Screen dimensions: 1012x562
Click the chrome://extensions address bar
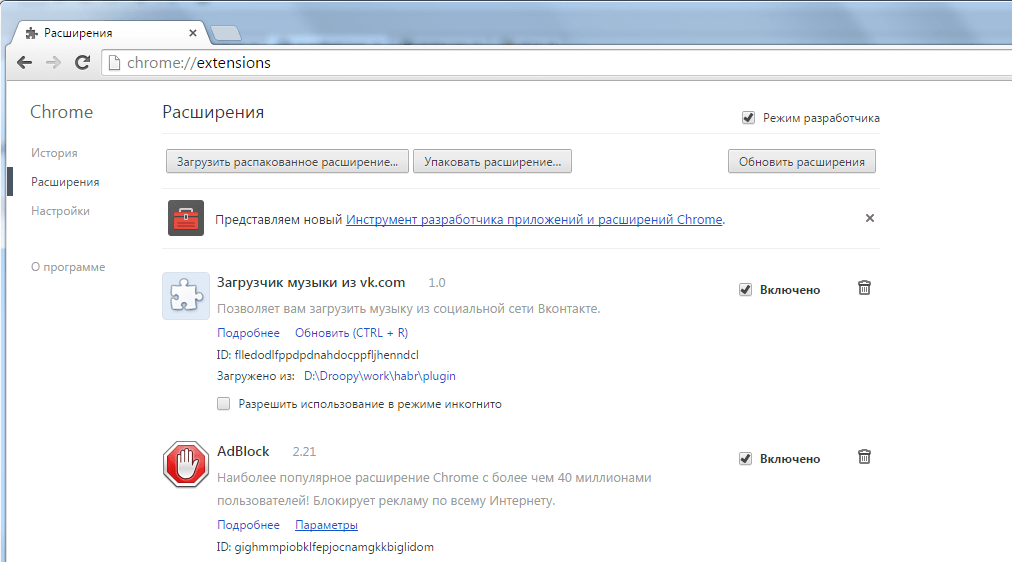tap(555, 63)
